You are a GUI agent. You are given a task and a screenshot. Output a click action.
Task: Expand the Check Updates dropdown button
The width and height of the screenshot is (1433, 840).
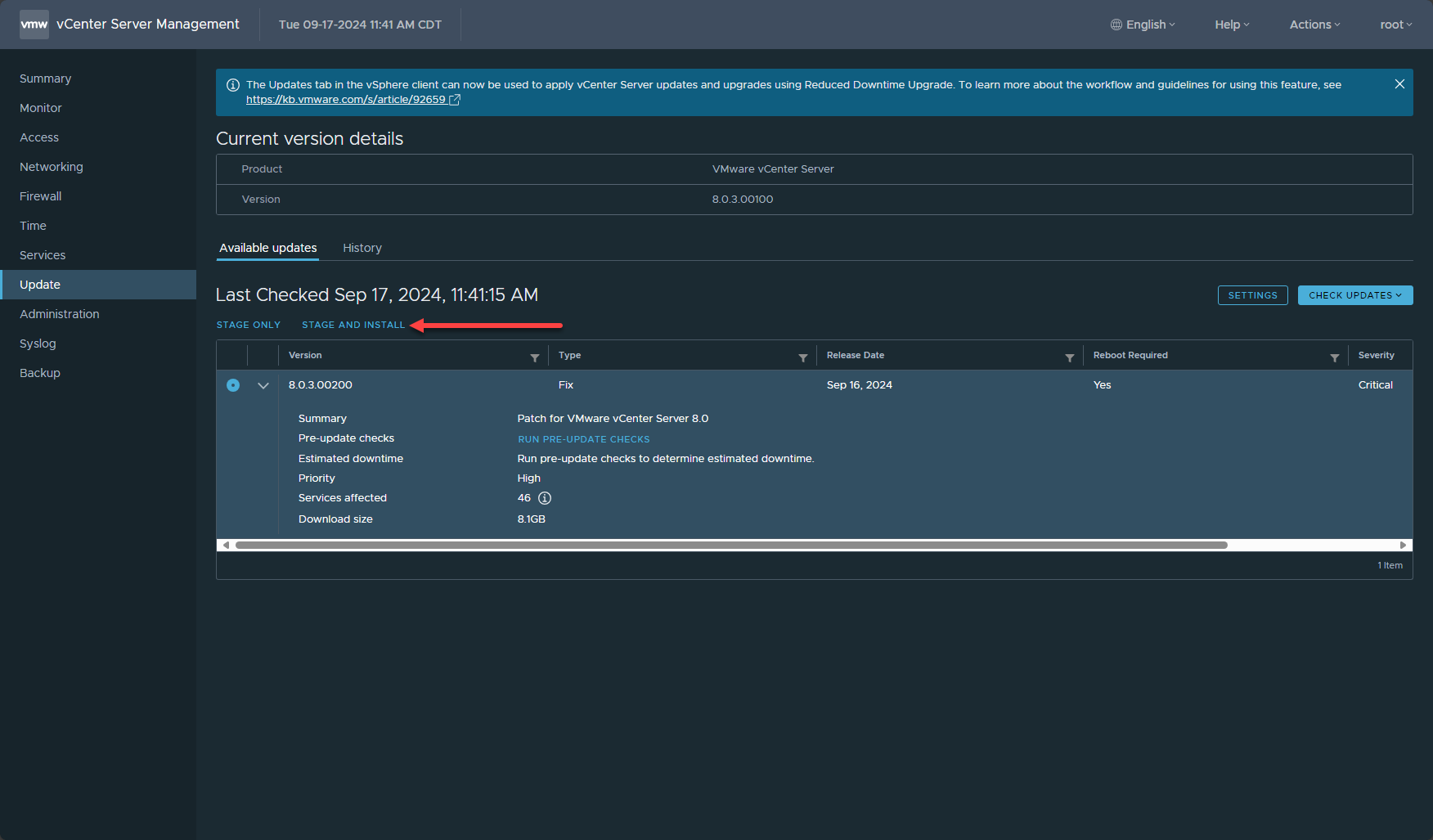tap(1354, 295)
